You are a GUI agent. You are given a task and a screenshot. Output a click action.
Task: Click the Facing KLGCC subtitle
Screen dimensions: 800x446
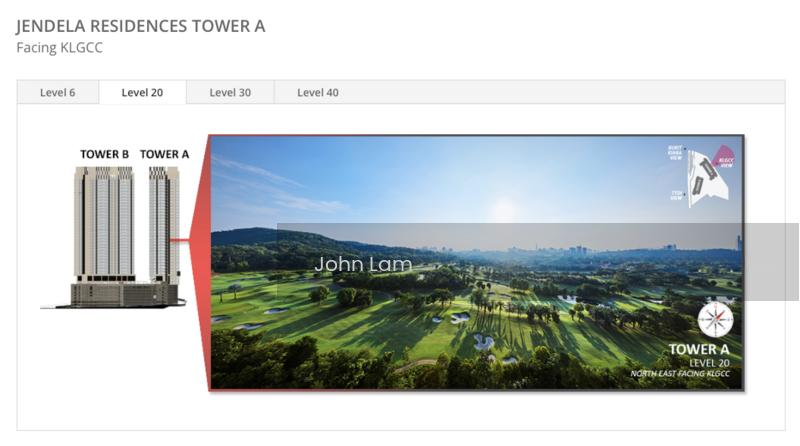pos(59,47)
